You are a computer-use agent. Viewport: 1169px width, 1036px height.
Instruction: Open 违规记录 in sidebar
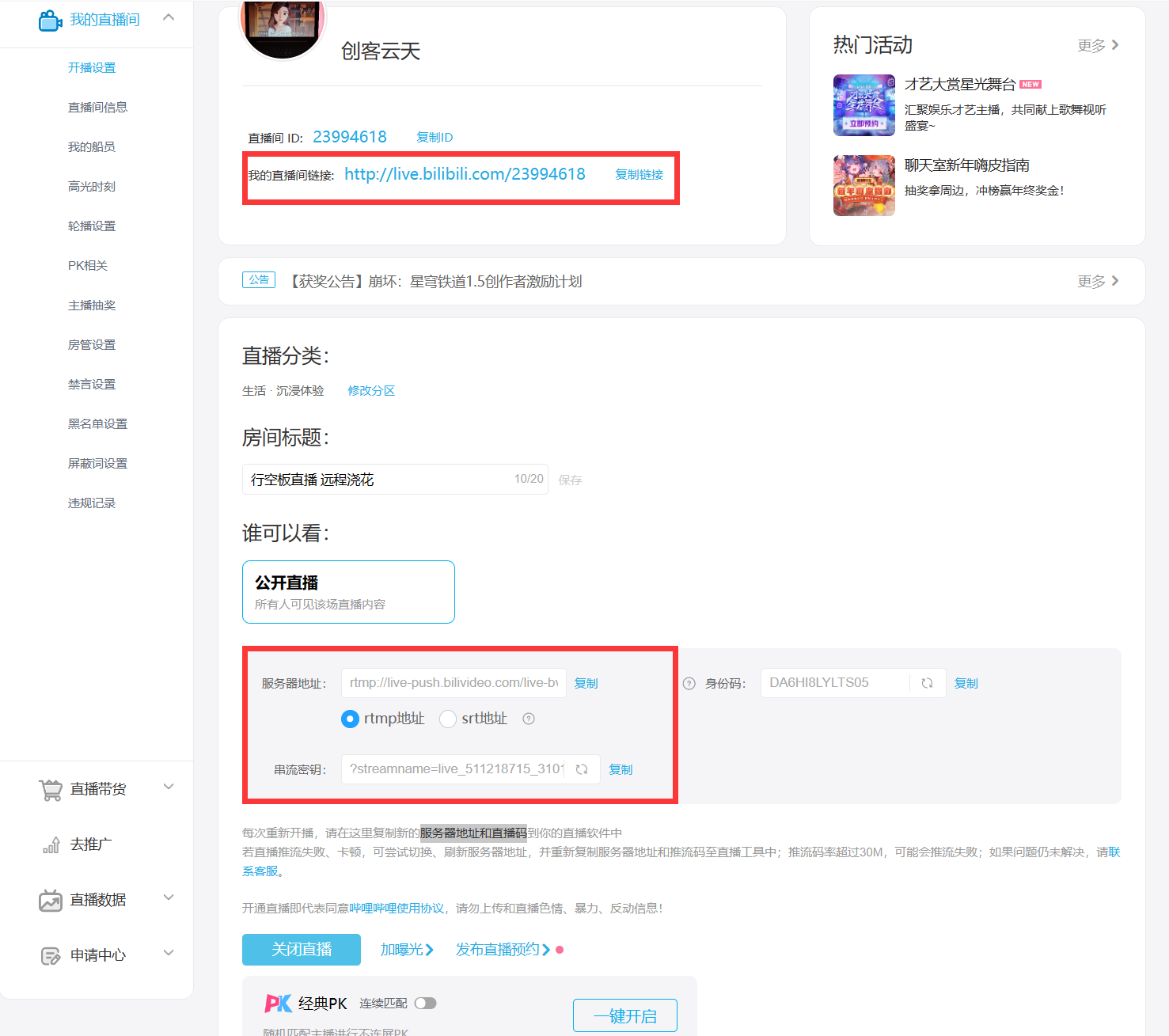[92, 503]
